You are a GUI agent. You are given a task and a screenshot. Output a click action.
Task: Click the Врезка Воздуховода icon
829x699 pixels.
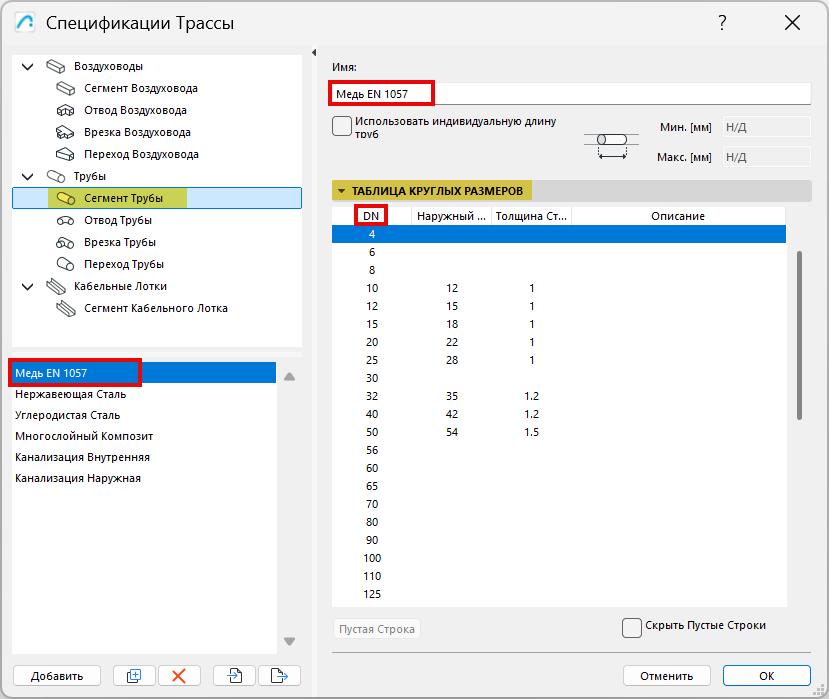click(66, 132)
